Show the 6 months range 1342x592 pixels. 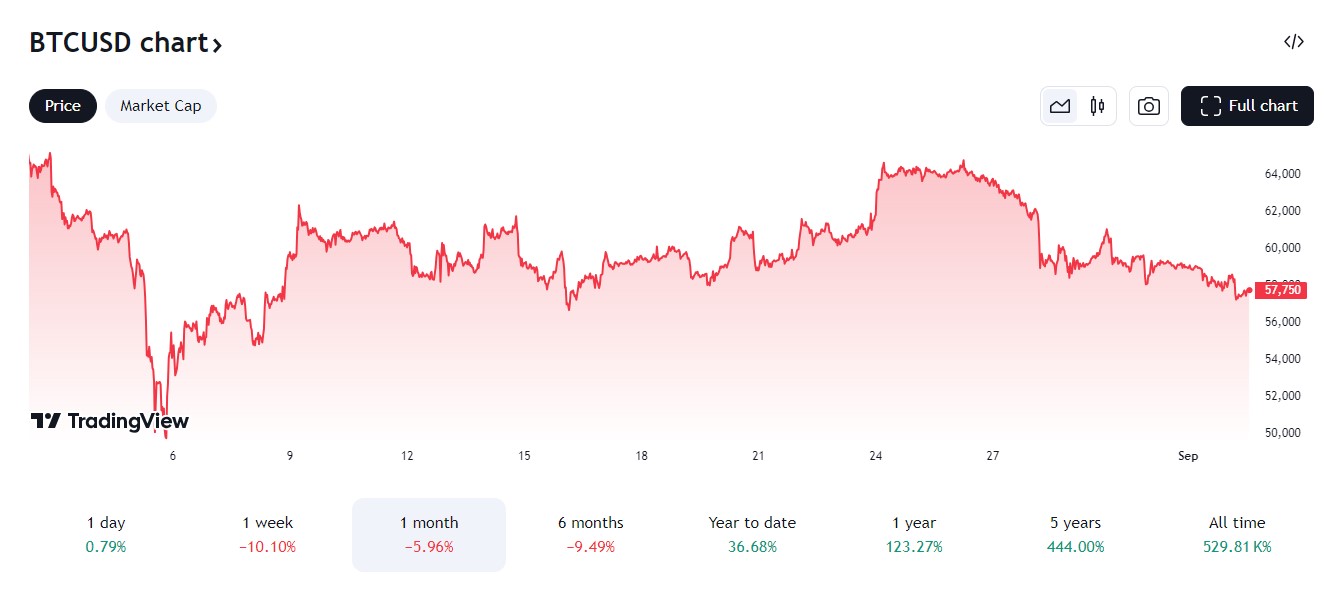tap(590, 534)
